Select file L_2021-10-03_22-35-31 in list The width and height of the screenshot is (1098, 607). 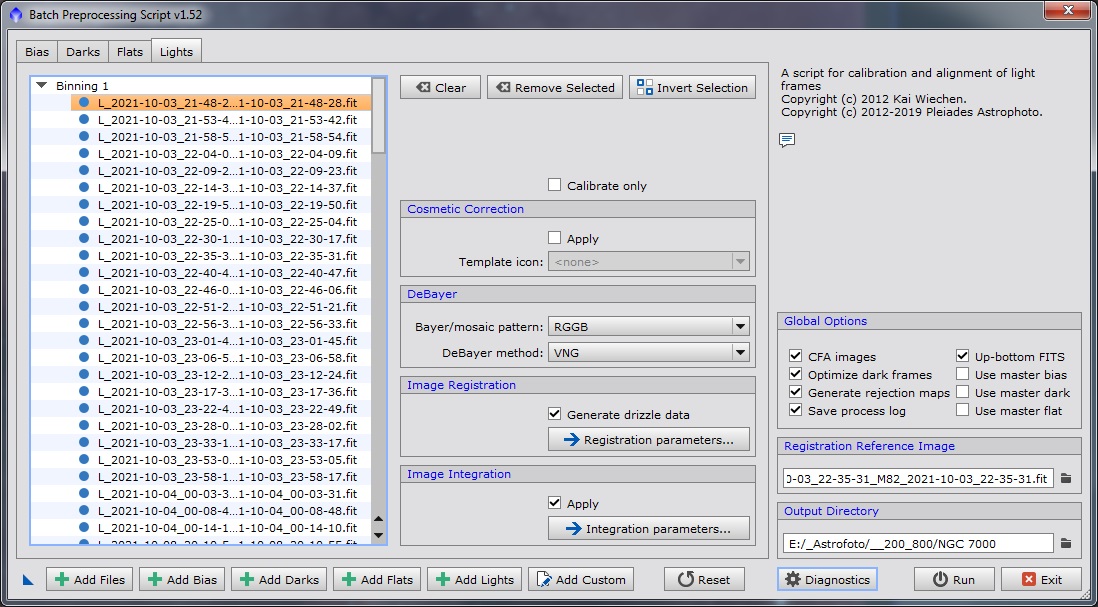pos(227,255)
